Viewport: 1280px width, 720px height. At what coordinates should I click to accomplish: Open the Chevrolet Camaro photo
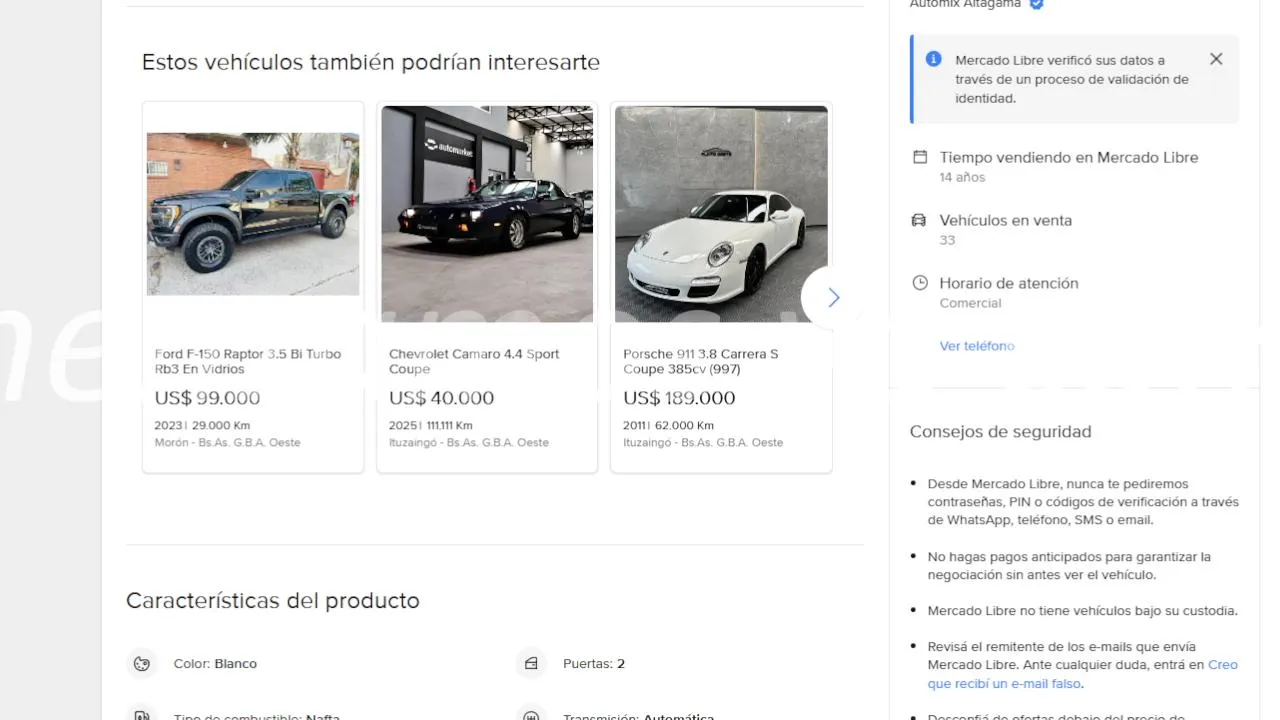click(487, 214)
